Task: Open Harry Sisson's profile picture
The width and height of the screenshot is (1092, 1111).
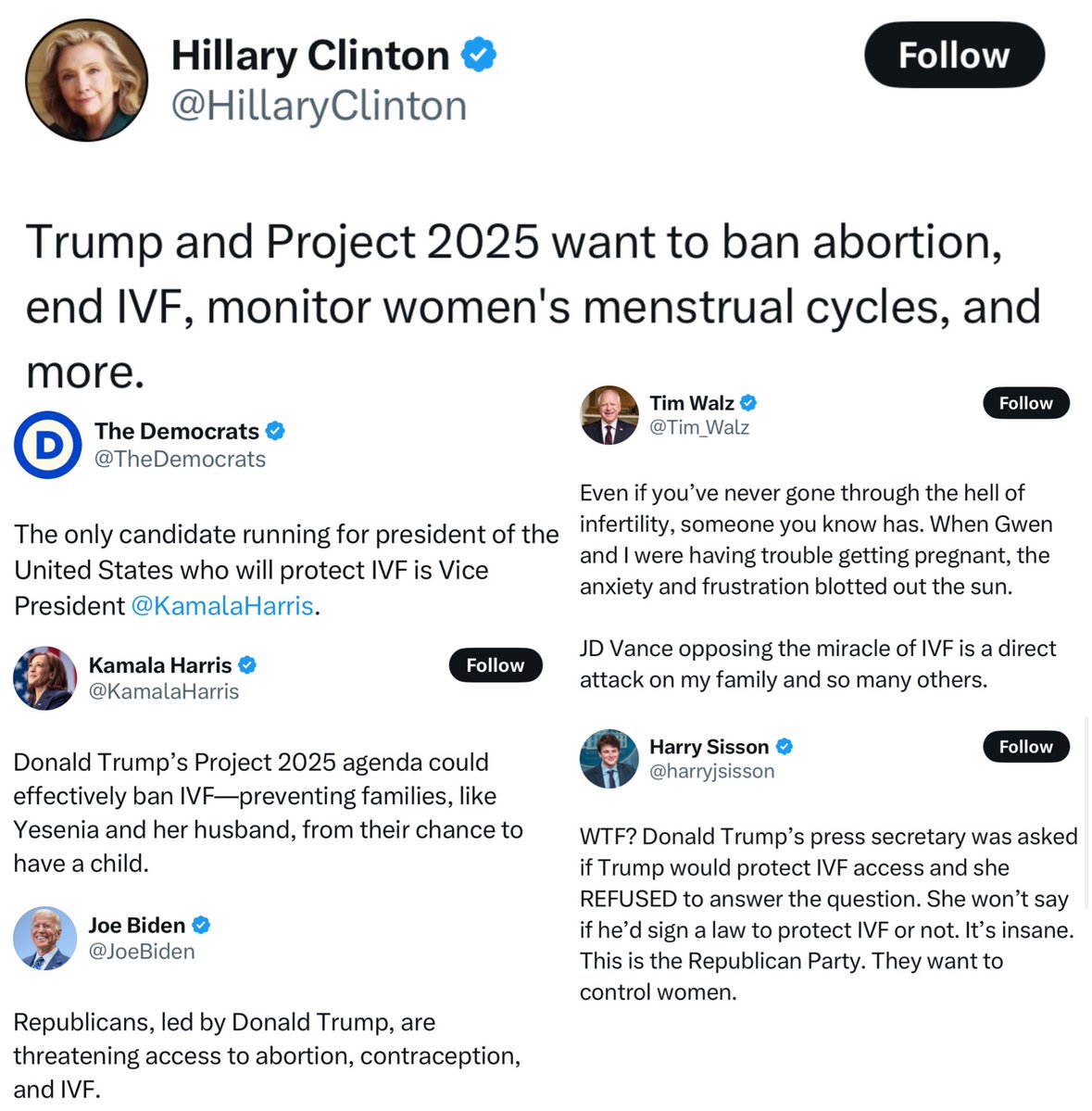Action: pos(609,759)
